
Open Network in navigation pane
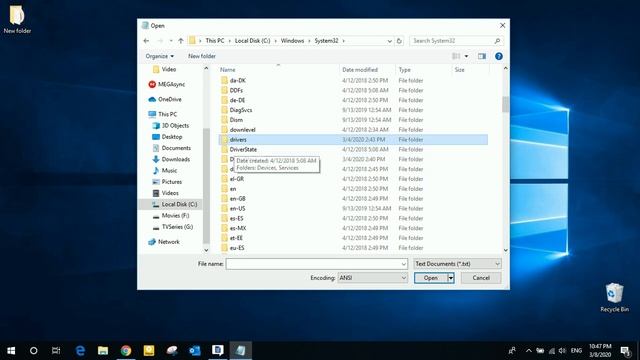coord(164,242)
